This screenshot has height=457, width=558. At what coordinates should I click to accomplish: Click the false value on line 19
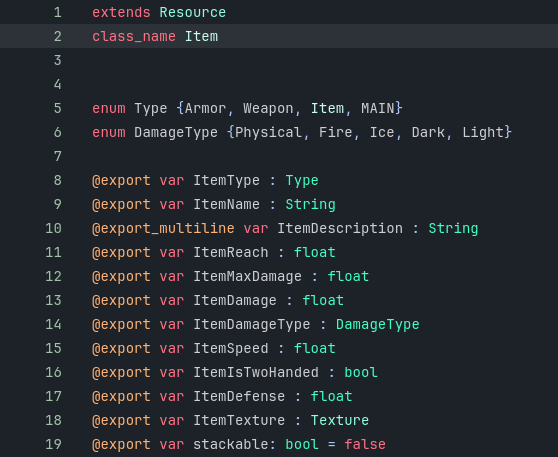(x=365, y=444)
